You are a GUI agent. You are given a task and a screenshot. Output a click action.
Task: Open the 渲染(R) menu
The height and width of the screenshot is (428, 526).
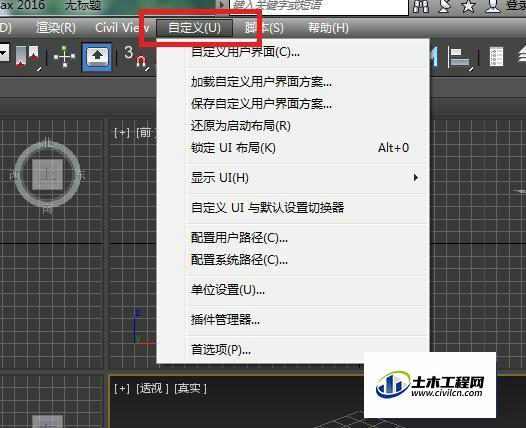point(56,28)
